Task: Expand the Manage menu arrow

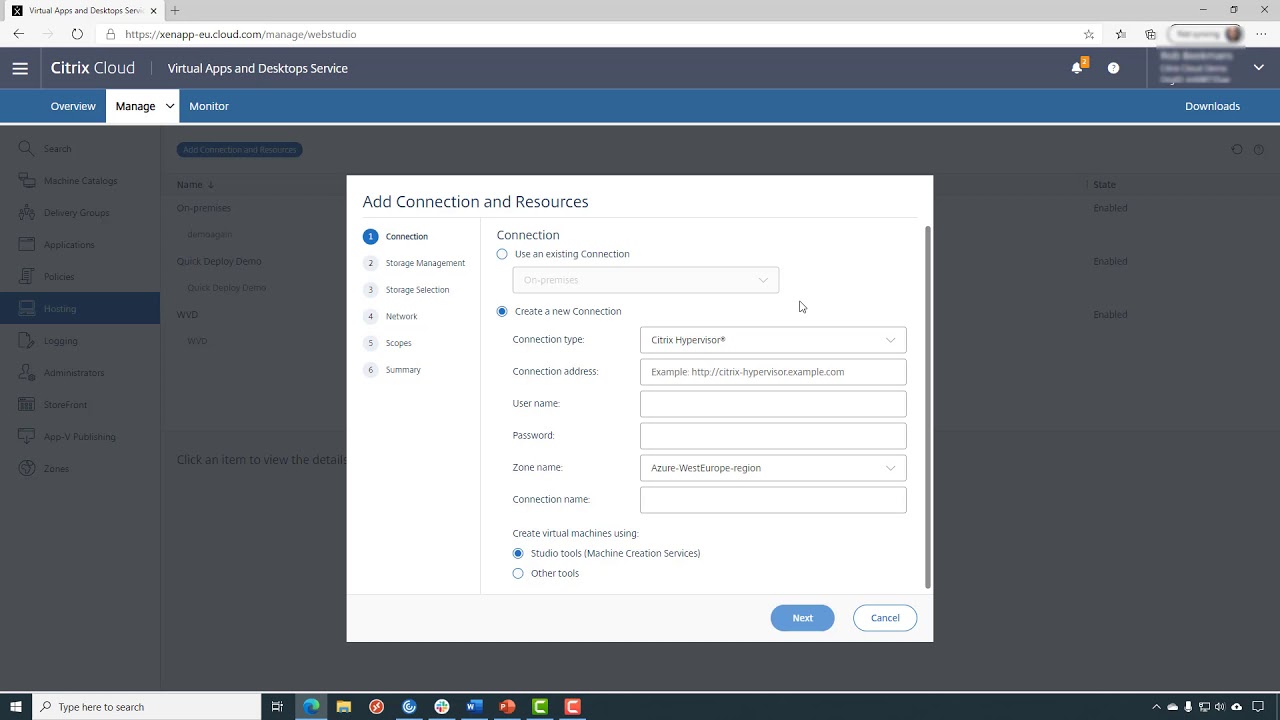Action: point(169,106)
